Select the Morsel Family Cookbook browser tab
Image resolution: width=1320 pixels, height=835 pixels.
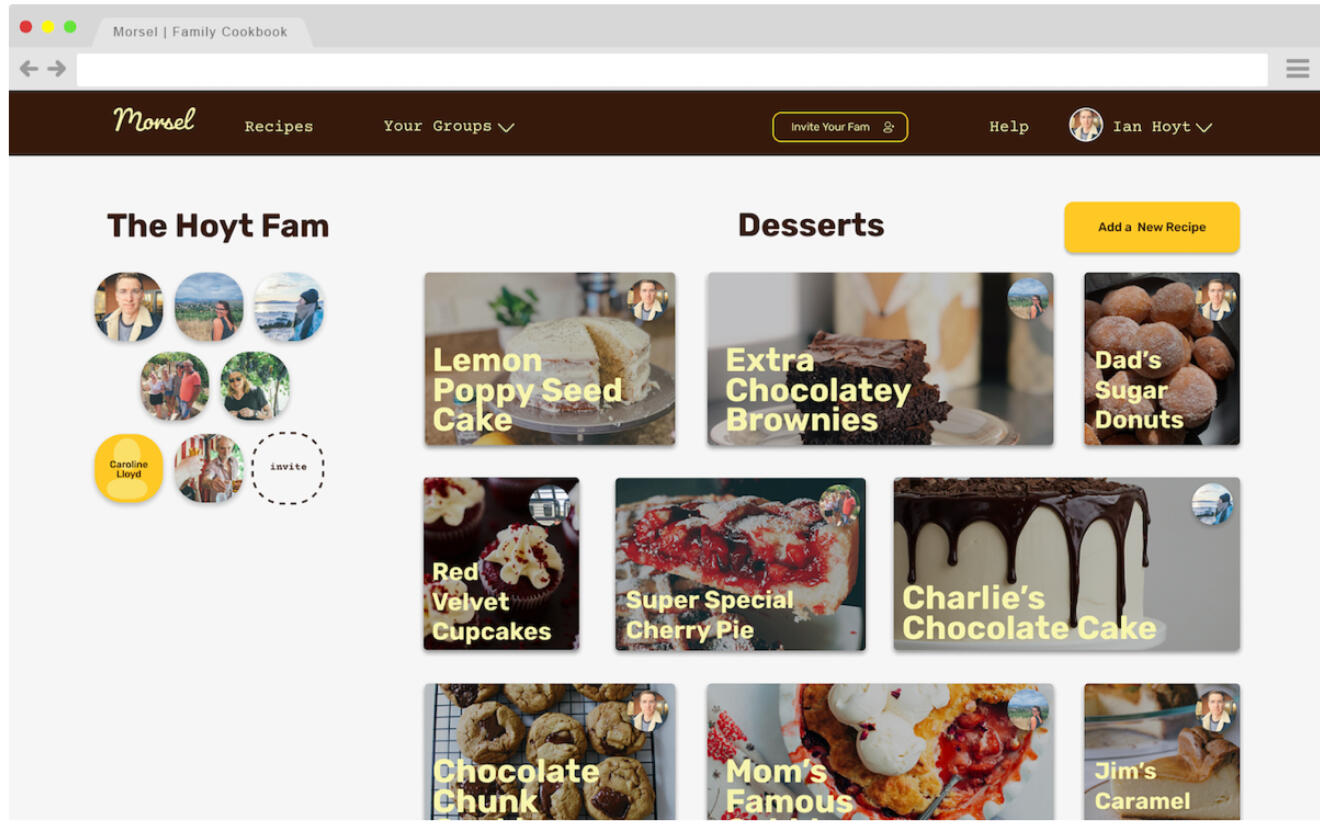pos(200,32)
